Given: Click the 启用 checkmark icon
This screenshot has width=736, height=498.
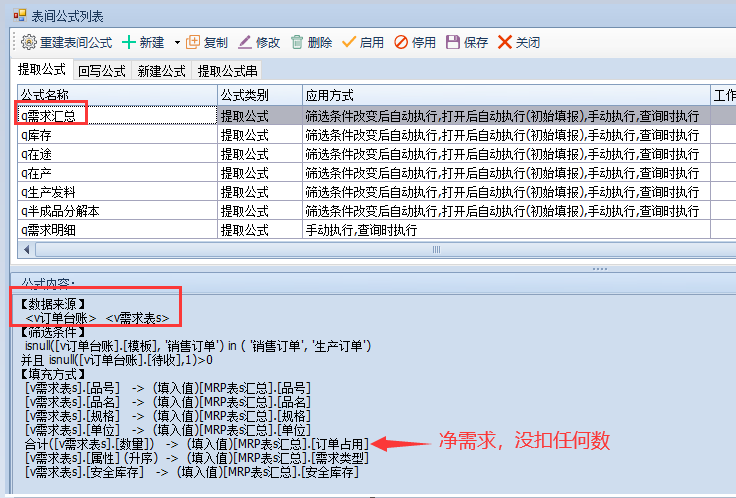Looking at the screenshot, I should [x=349, y=42].
